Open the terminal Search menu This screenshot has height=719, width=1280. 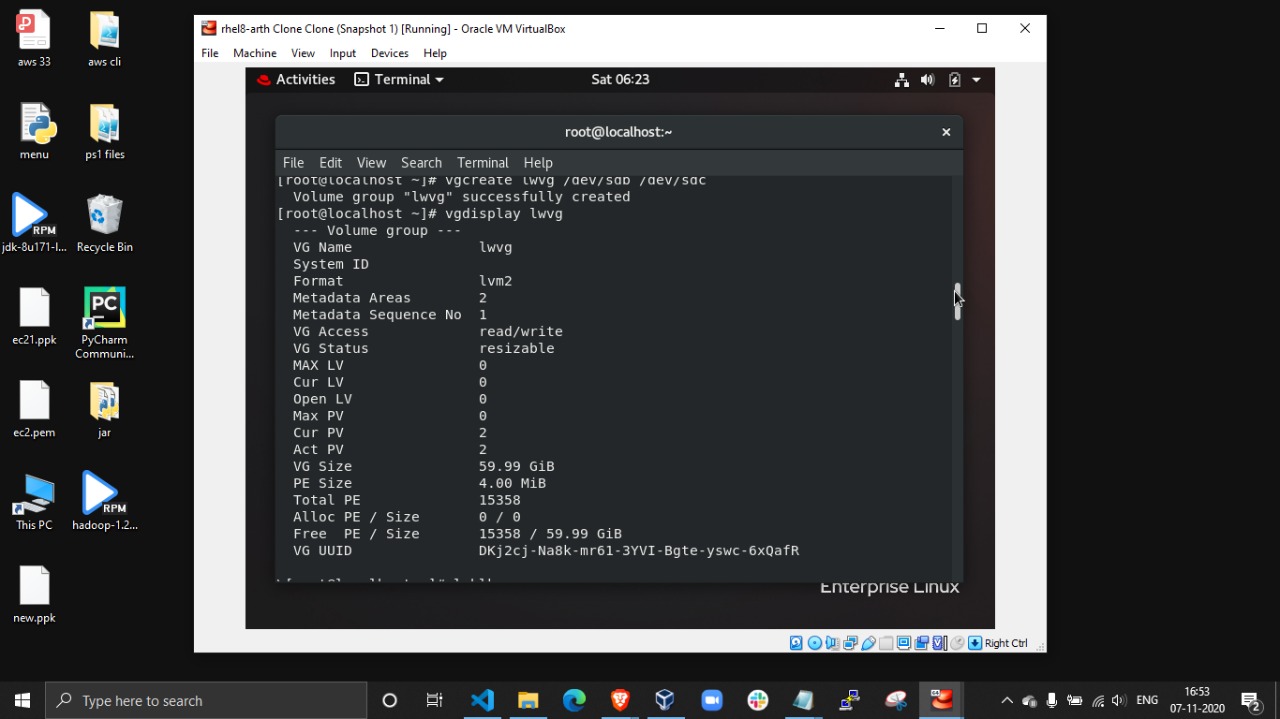[x=421, y=162]
